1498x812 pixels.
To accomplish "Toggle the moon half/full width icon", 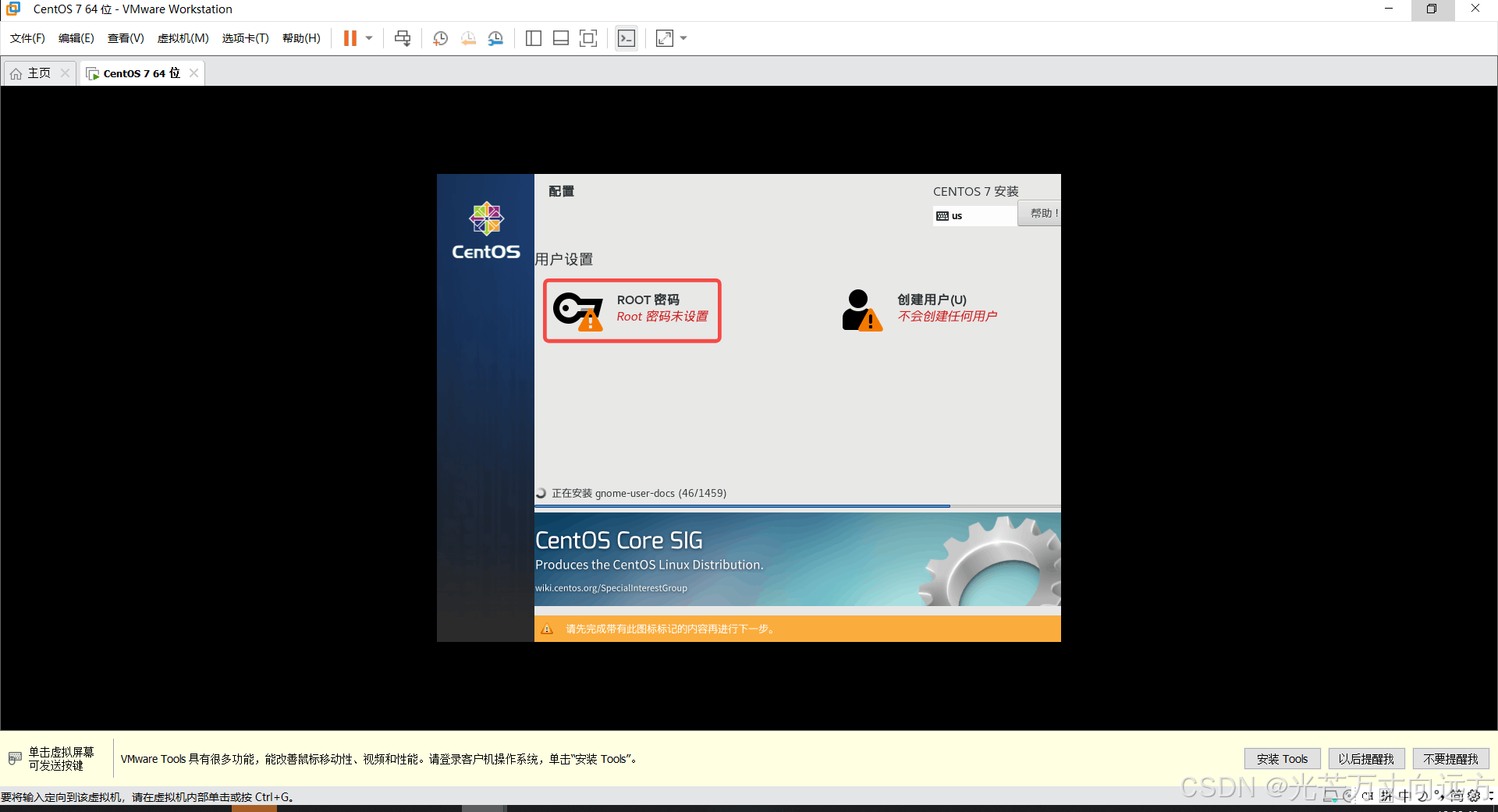I will click(1422, 796).
